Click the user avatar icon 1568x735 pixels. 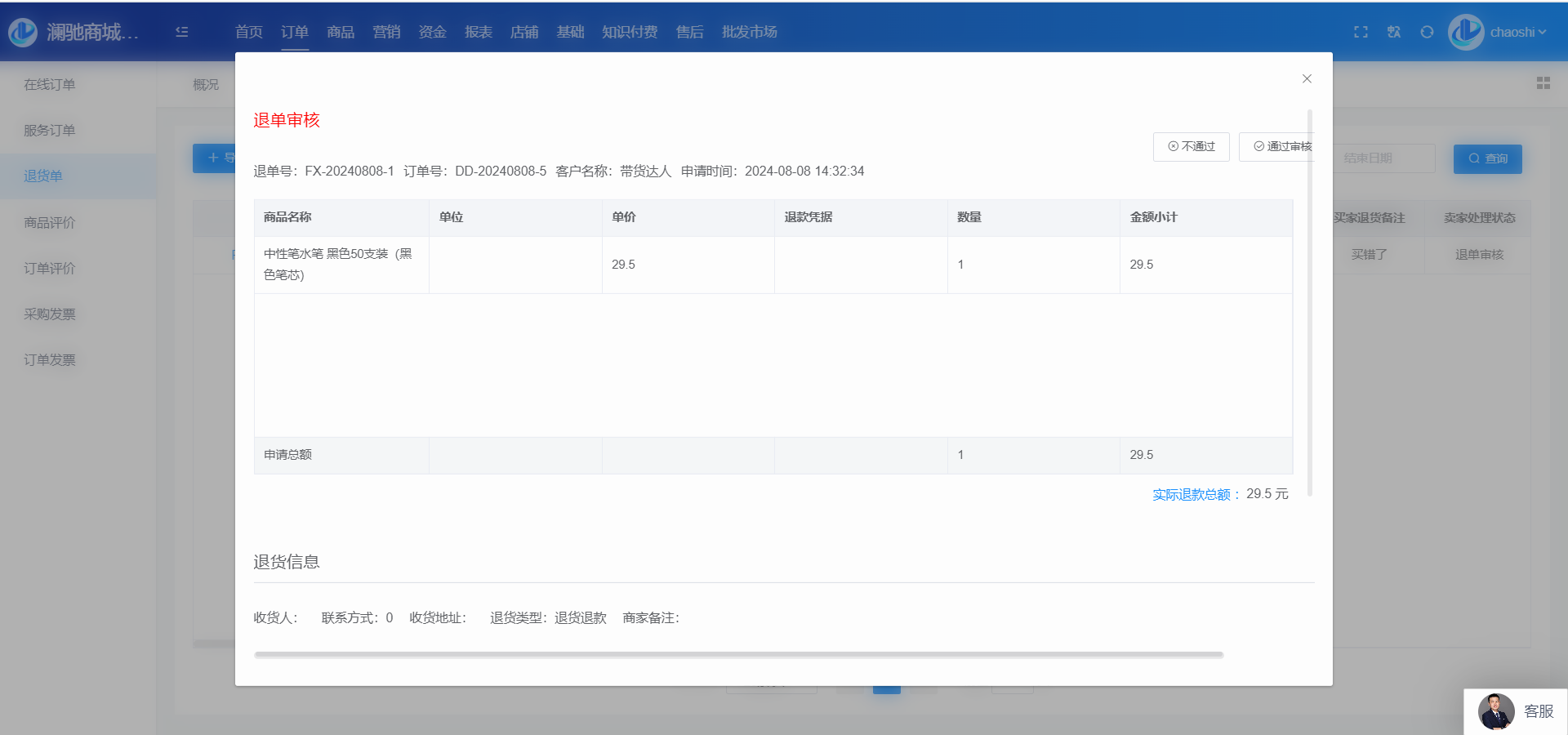1466,32
